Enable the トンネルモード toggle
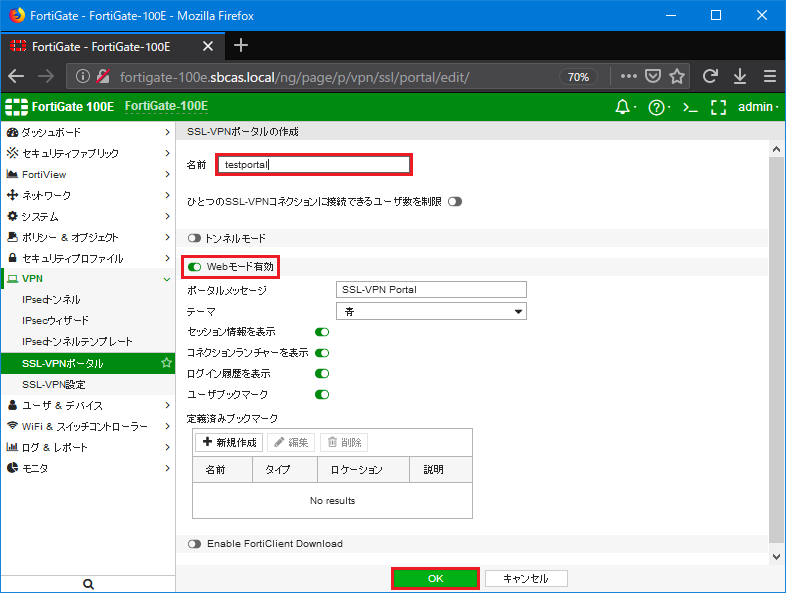The image size is (786, 593). click(194, 238)
